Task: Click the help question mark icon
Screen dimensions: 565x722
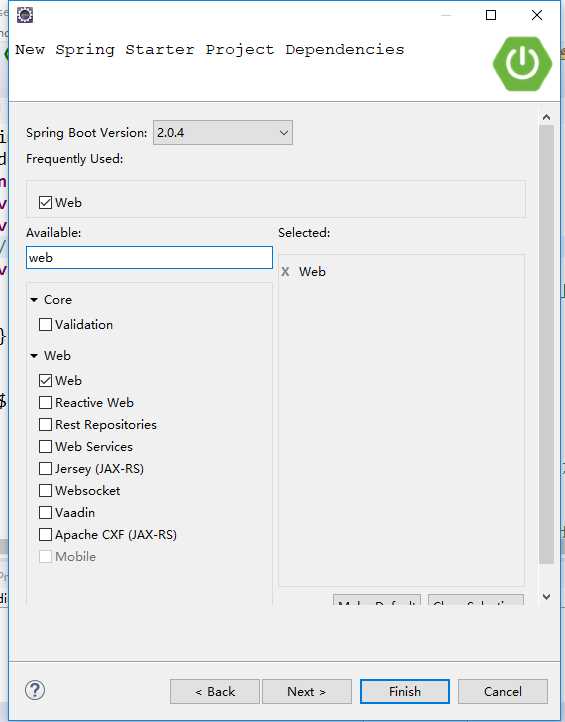Action: point(35,690)
